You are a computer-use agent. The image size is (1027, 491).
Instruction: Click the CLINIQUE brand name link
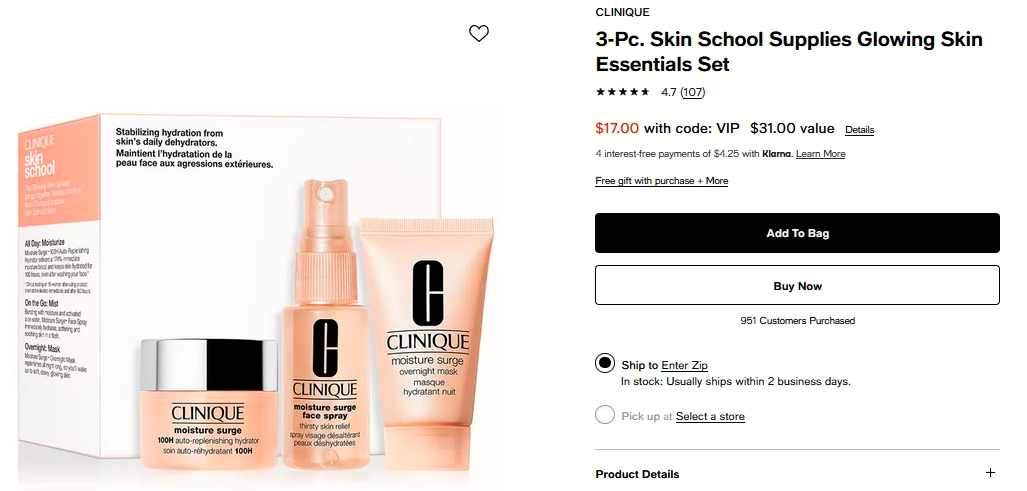pos(622,12)
